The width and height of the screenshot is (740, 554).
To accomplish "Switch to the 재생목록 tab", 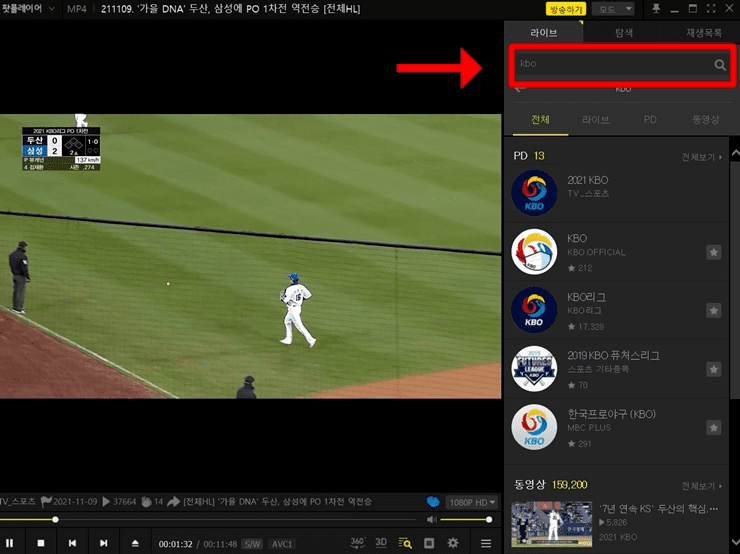I will tap(704, 33).
